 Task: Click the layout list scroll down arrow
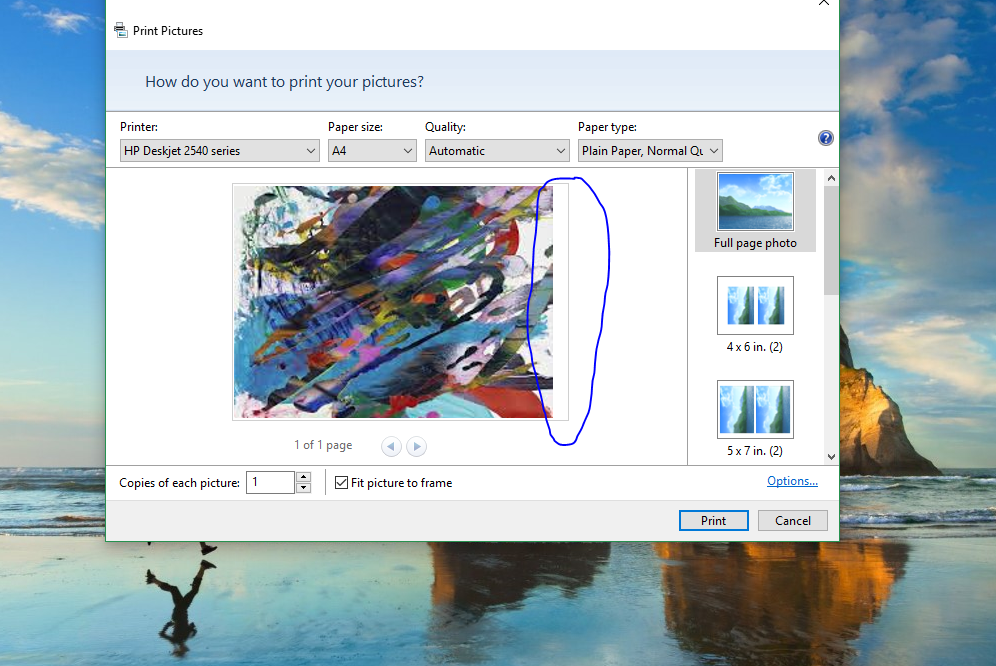[x=831, y=457]
